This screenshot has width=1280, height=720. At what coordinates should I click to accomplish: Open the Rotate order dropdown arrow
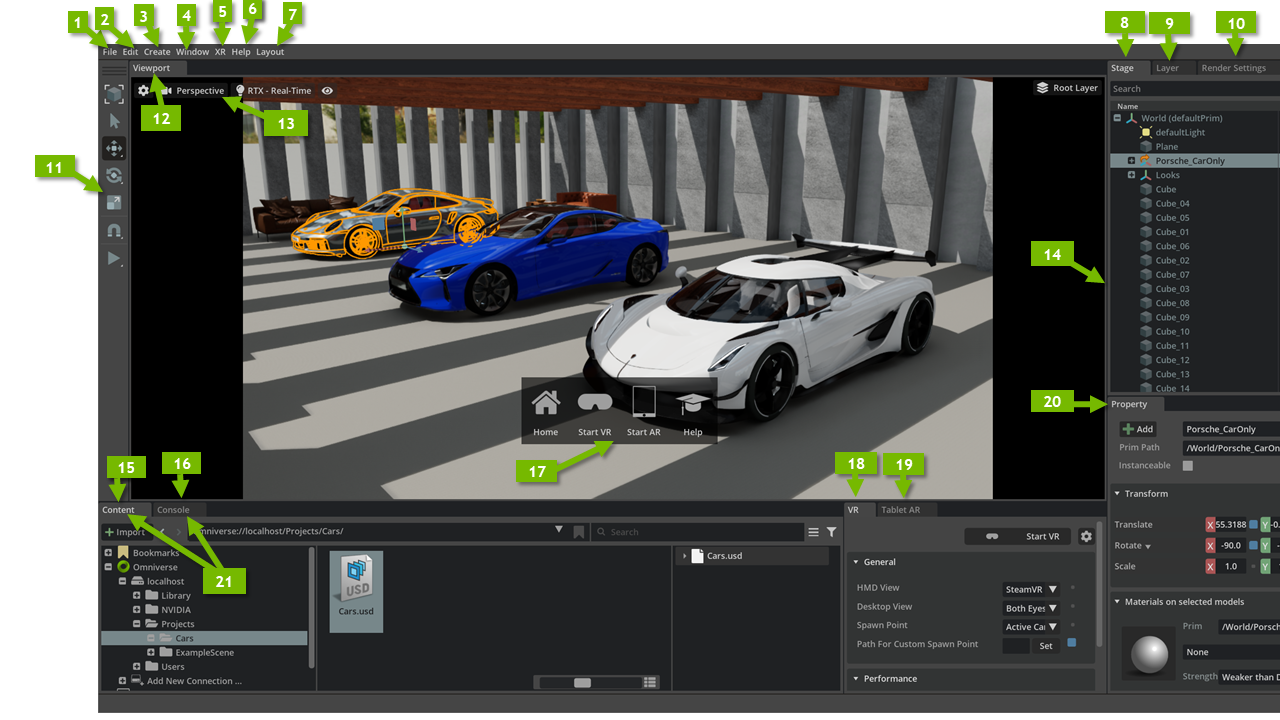click(1148, 546)
